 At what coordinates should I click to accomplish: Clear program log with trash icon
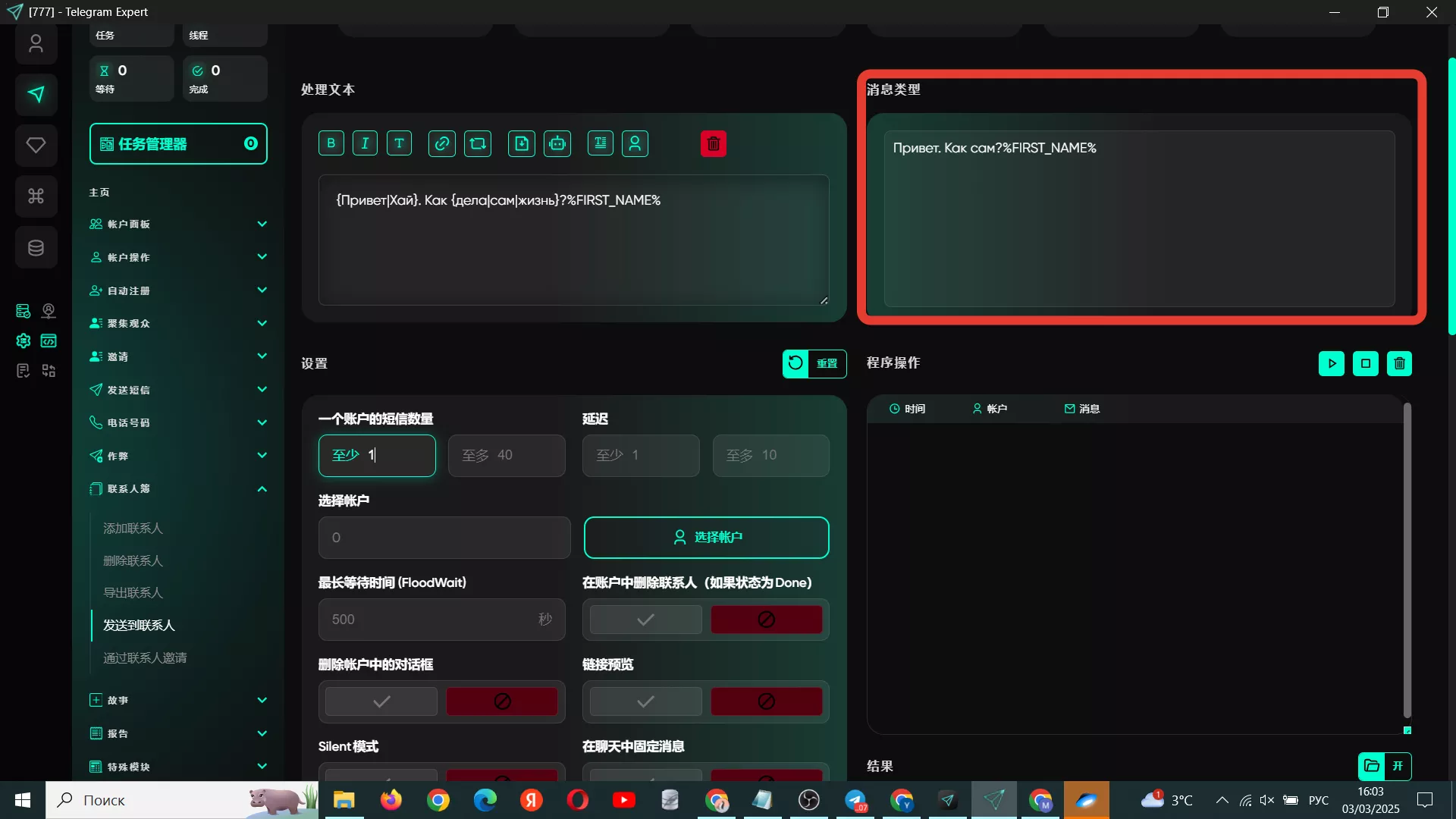[1399, 363]
